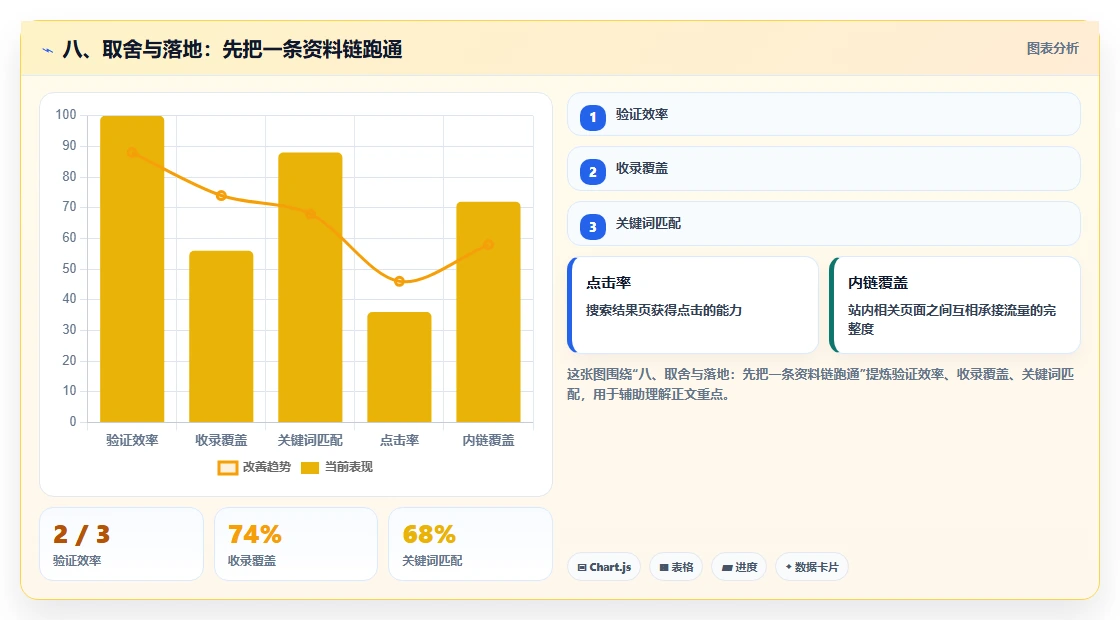This screenshot has width=1120, height=620.
Task: Click the 当前表现 legend color box
Action: point(310,468)
